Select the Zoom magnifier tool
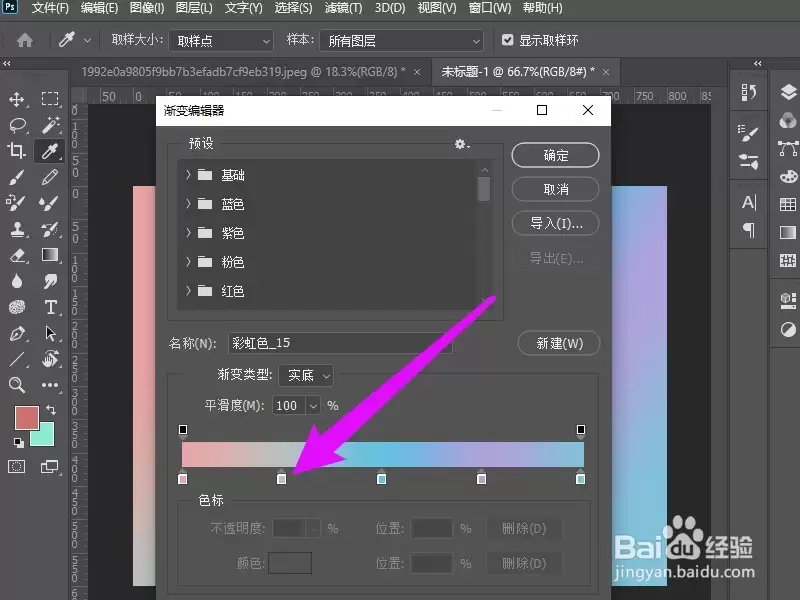 tap(17, 385)
